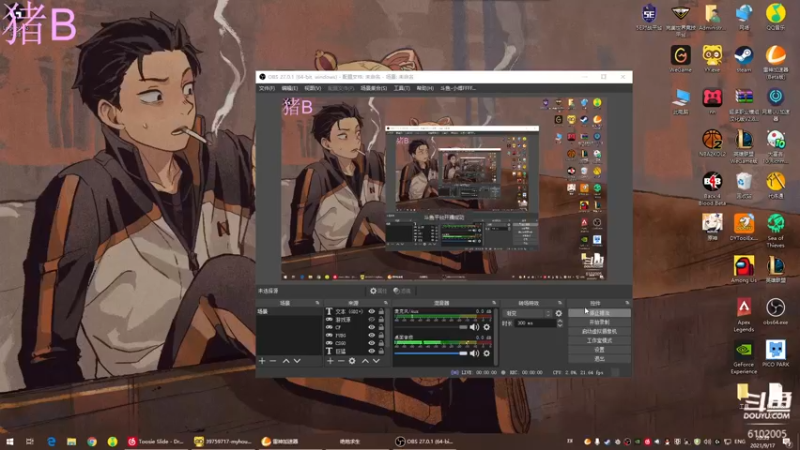Move source up with sources up arrow
The image size is (800, 450).
tap(365, 361)
